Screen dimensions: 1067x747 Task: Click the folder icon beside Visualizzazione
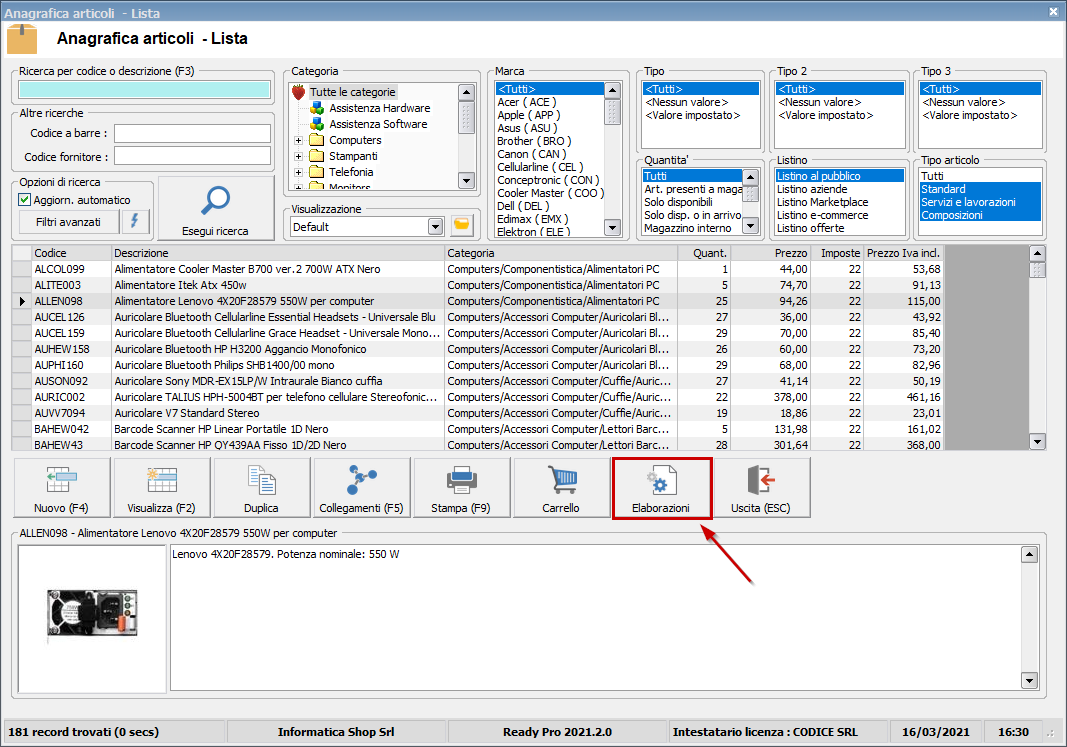[x=462, y=226]
